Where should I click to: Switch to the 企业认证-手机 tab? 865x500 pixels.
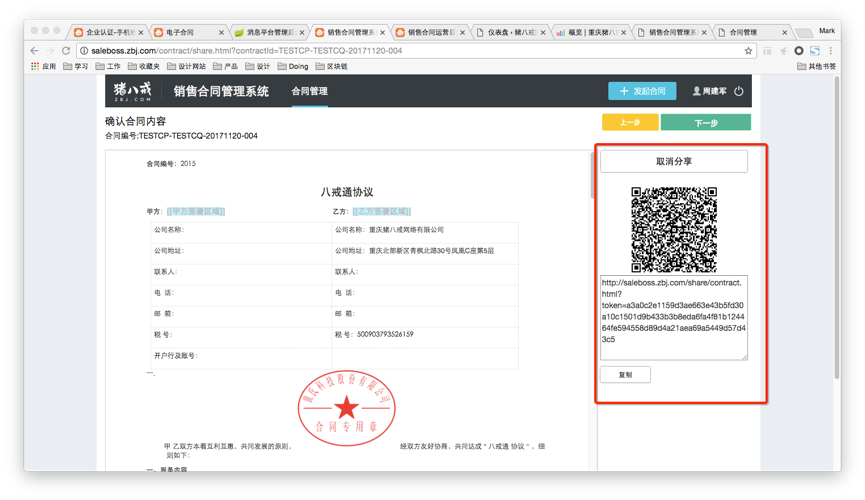pos(109,33)
